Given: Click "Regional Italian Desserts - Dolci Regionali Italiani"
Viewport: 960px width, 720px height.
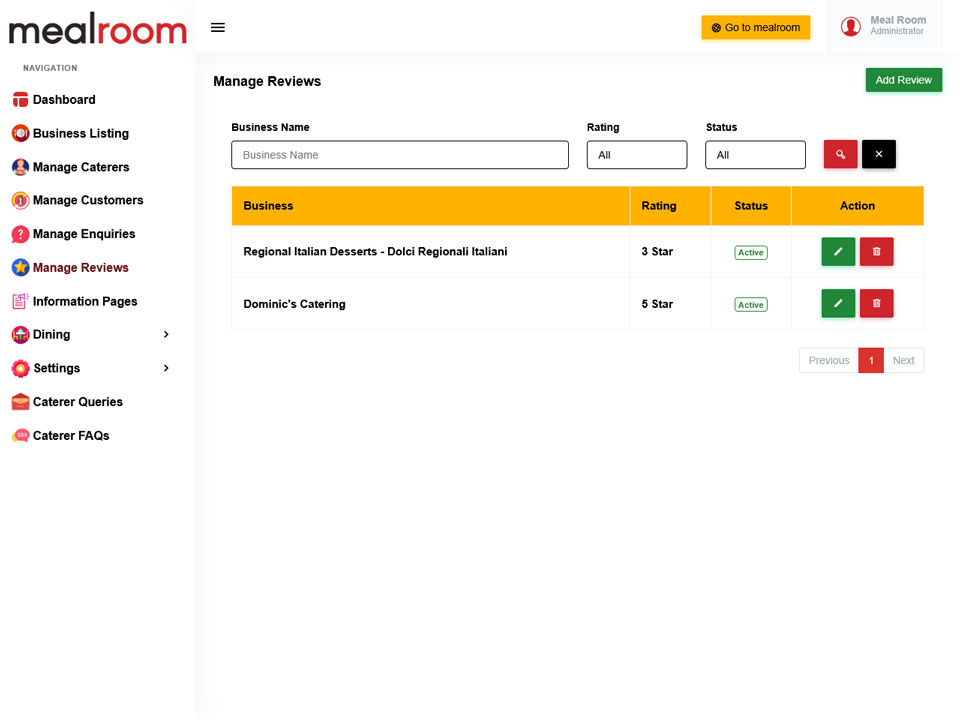Looking at the screenshot, I should (375, 252).
